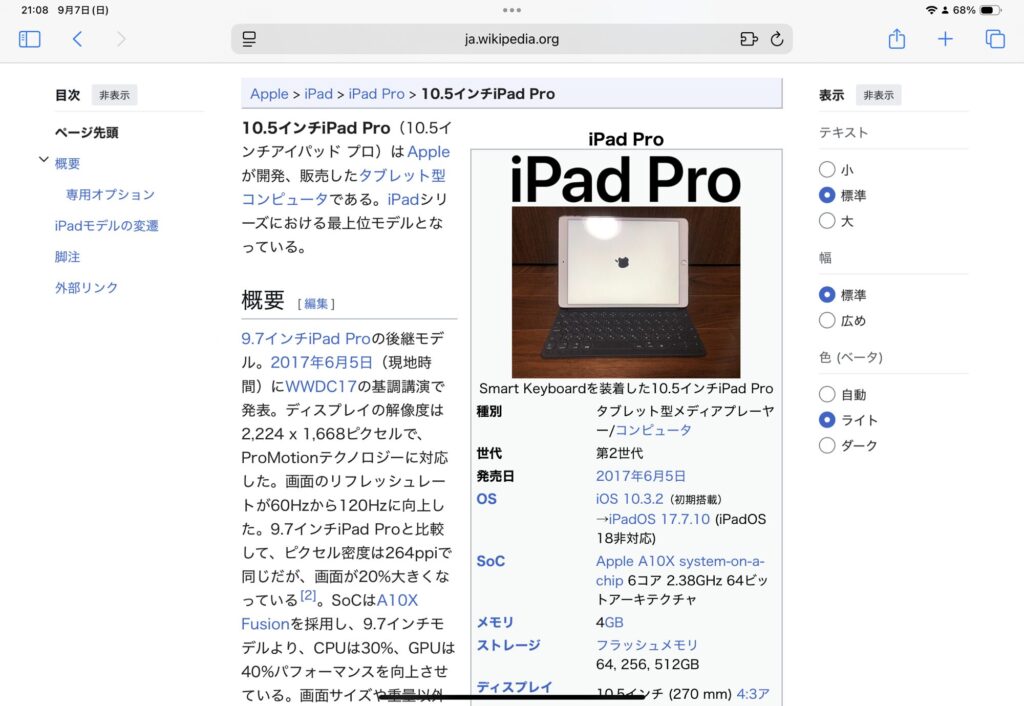Select the 広め width radio button
Screen dimensions: 1024x706
[x=827, y=320]
